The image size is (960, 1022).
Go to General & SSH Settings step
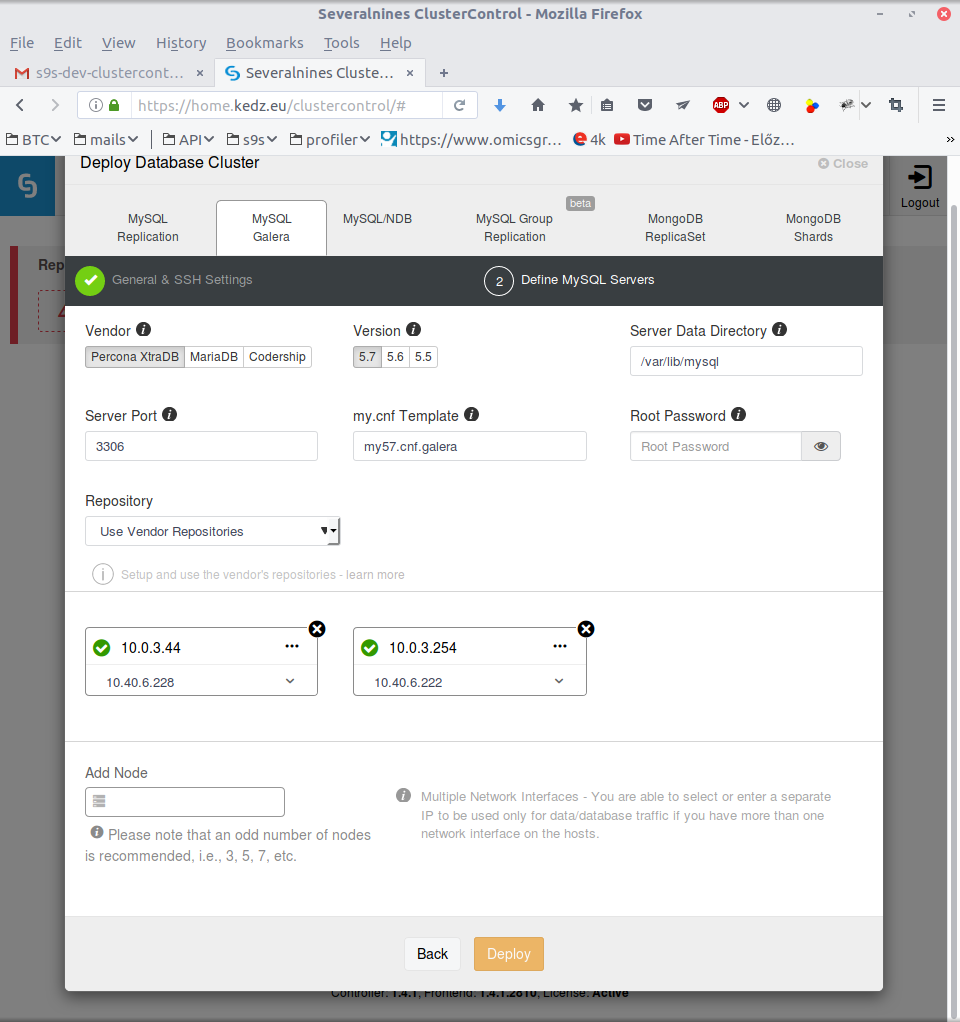pyautogui.click(x=164, y=280)
